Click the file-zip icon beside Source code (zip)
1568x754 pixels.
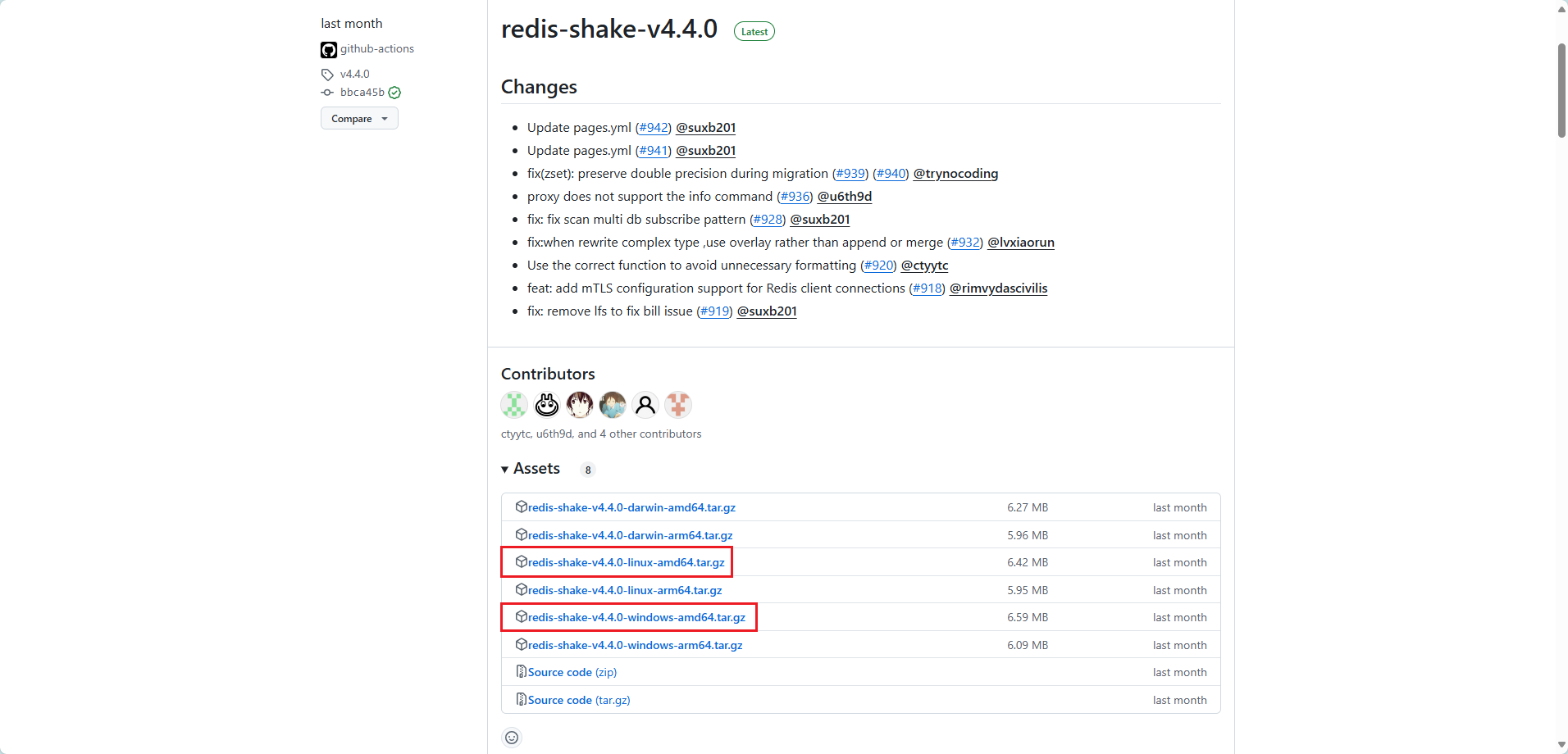point(521,672)
